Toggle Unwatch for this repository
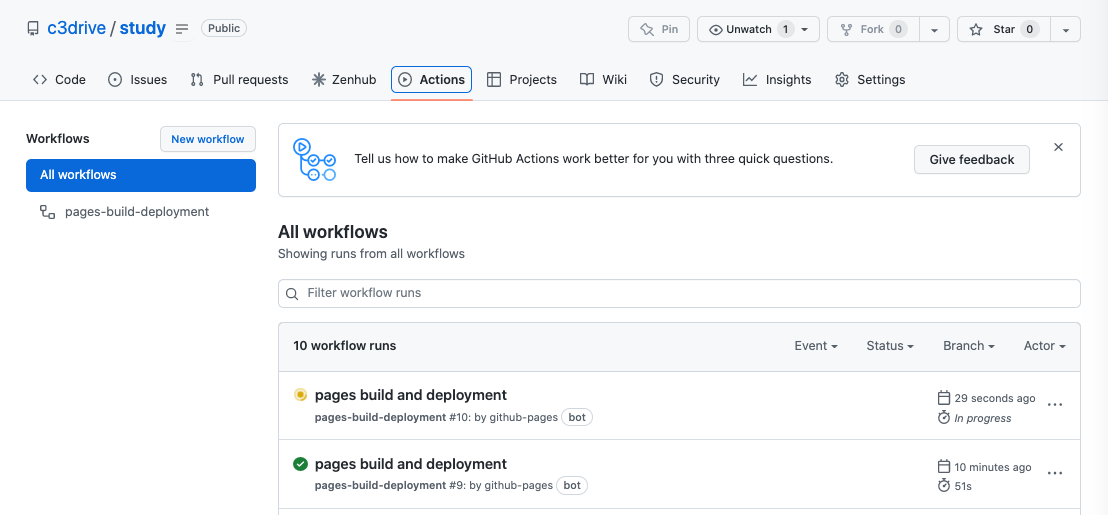 [x=748, y=29]
